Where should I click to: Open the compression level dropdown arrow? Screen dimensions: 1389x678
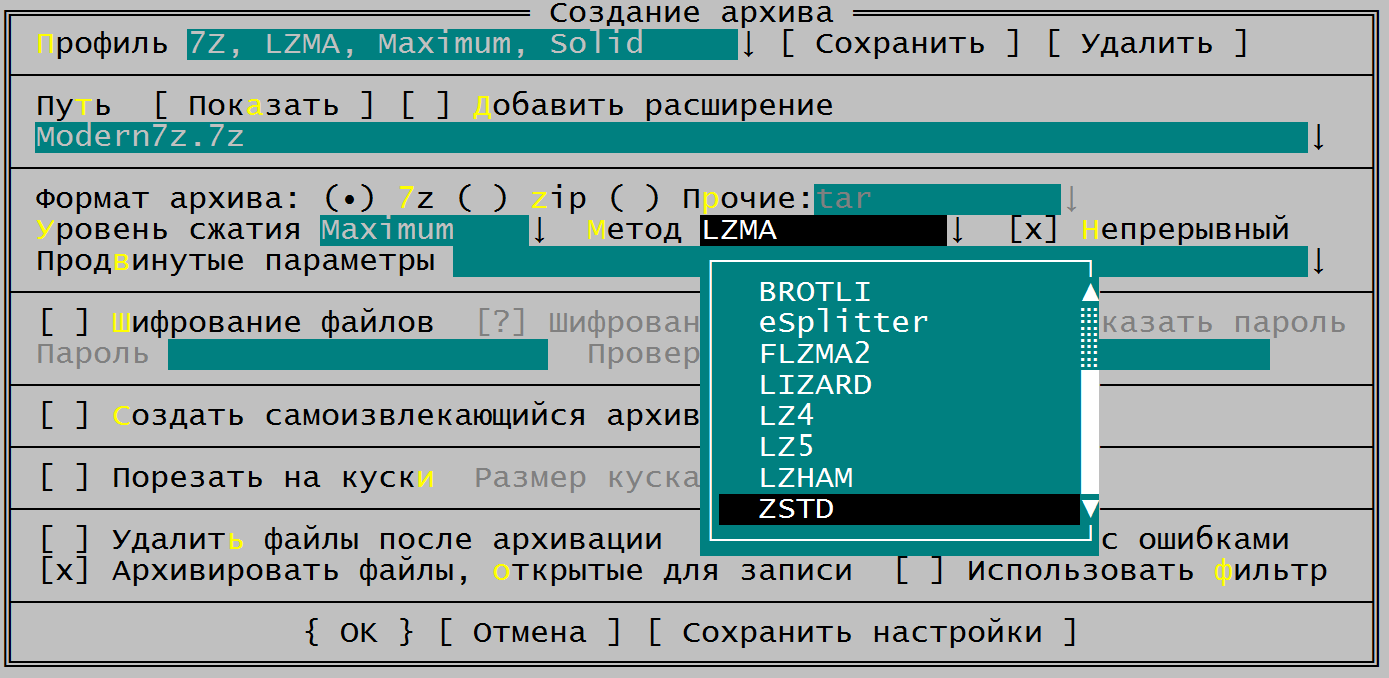pos(539,230)
